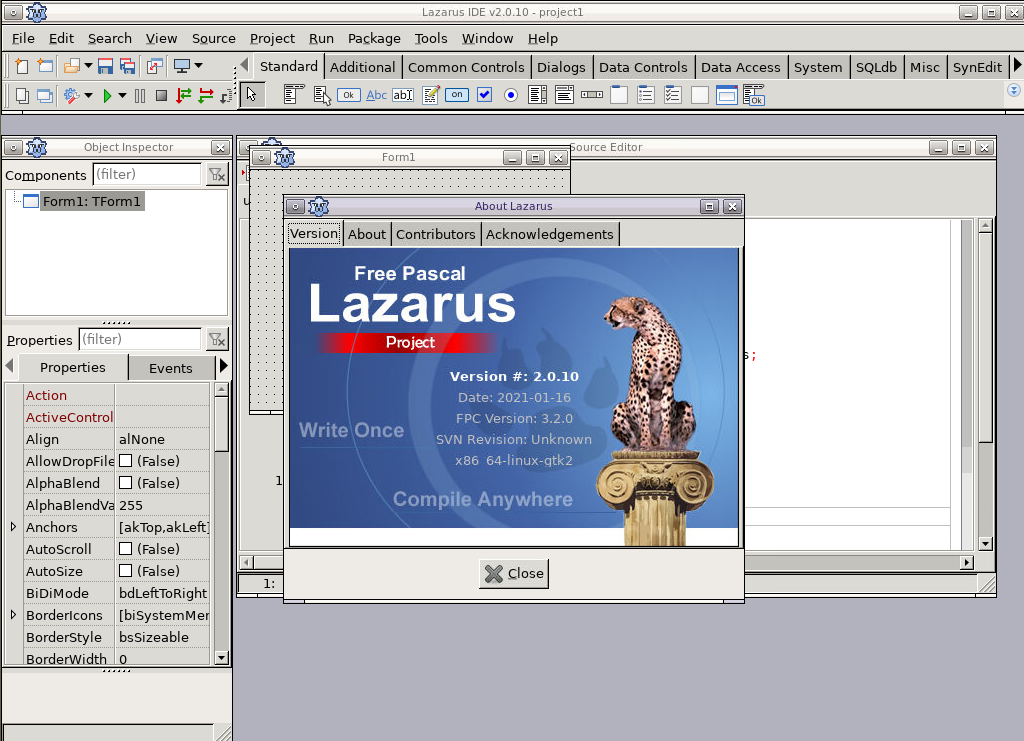Toggle AutoSize checkbox
This screenshot has height=741, width=1024.
[125, 571]
